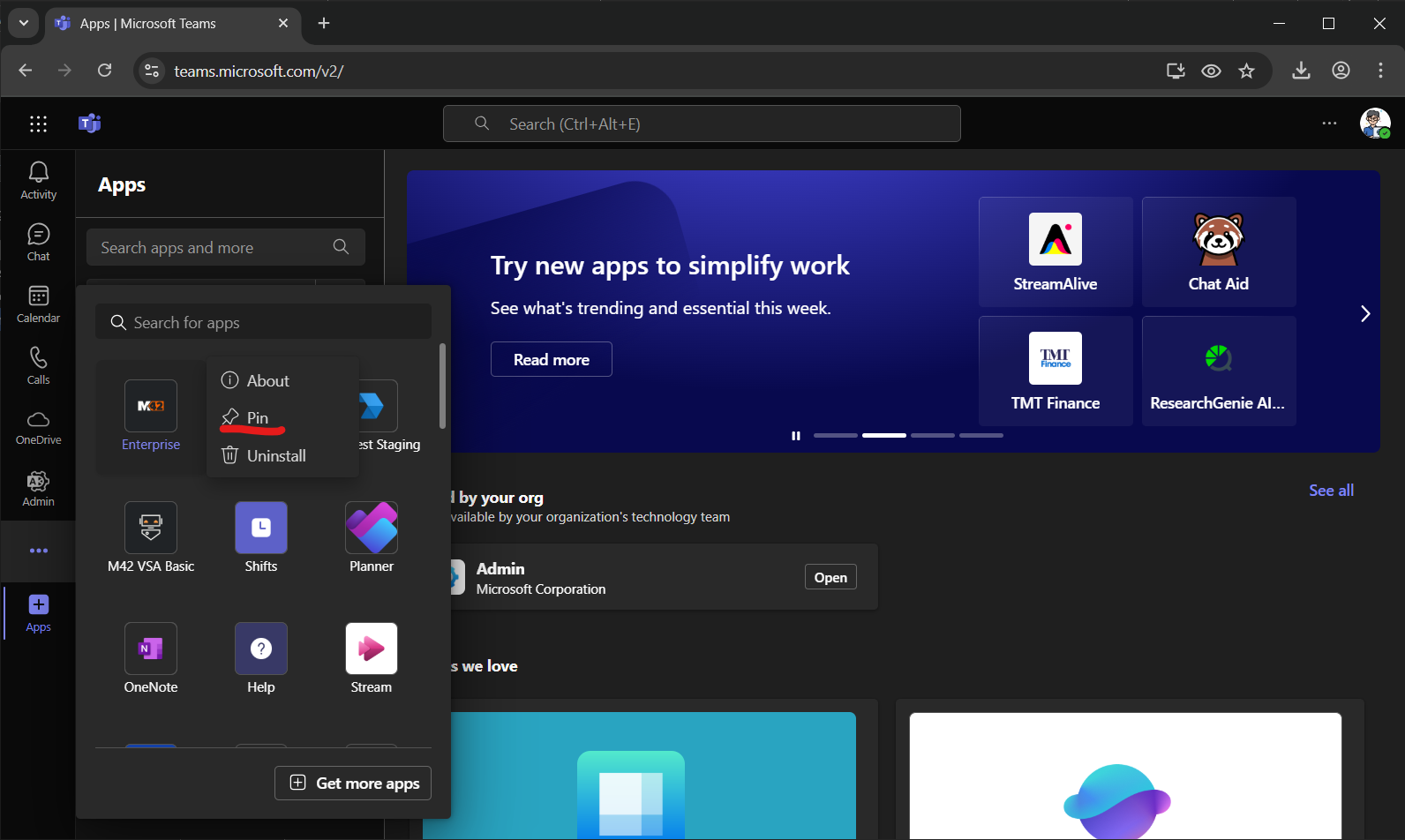The image size is (1405, 840).
Task: Advance carousel with the right chevron
Action: point(1364,313)
